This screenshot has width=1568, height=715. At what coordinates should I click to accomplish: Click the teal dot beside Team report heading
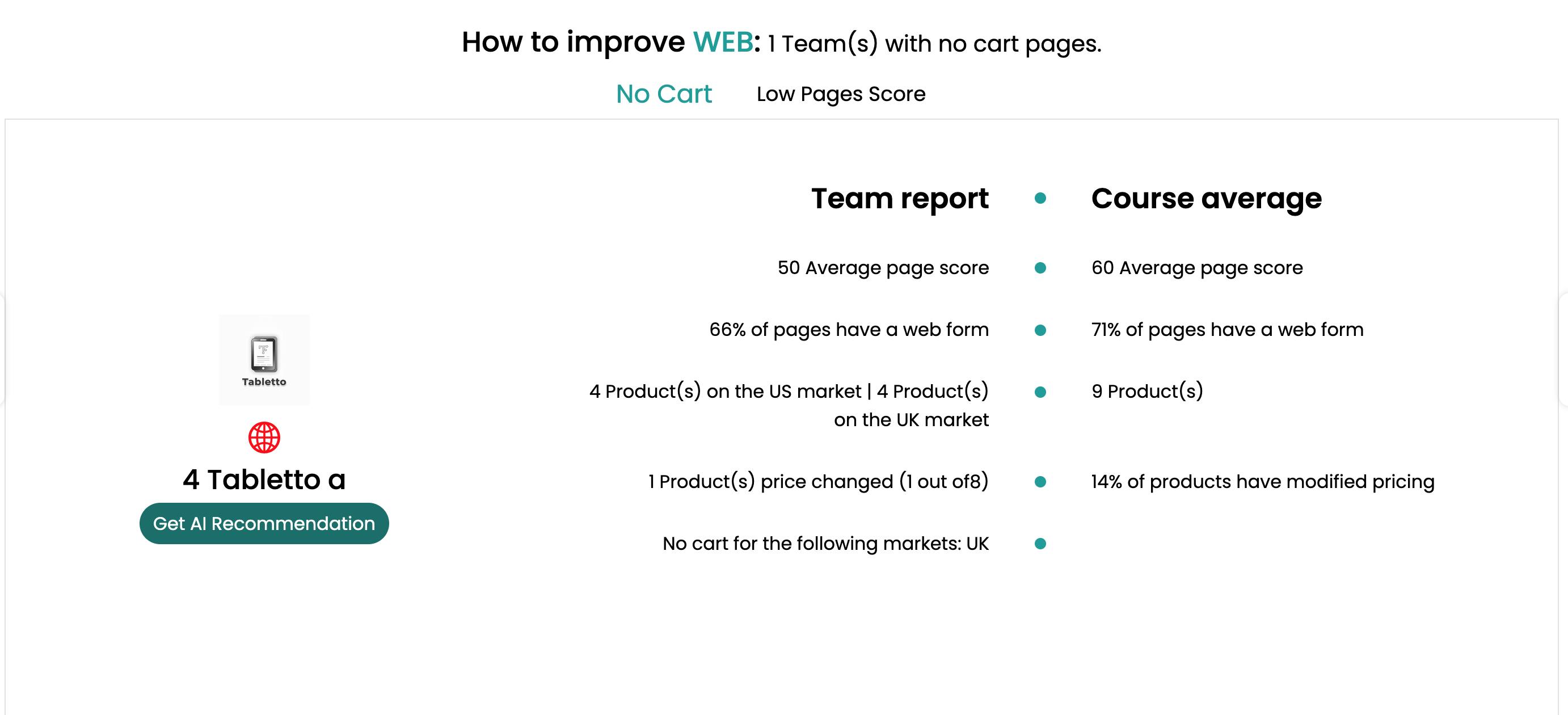tap(1040, 199)
